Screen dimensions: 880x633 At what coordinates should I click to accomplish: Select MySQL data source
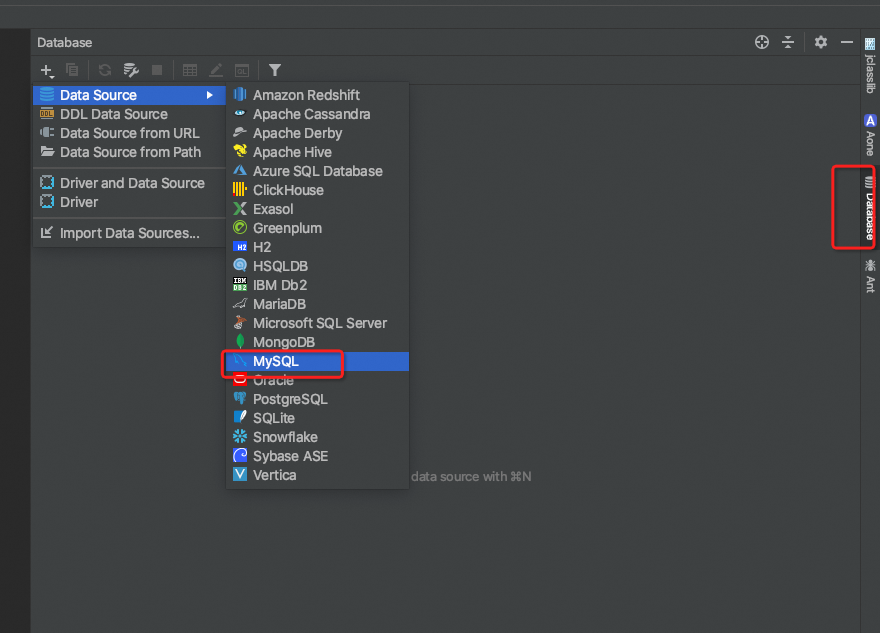click(x=318, y=361)
